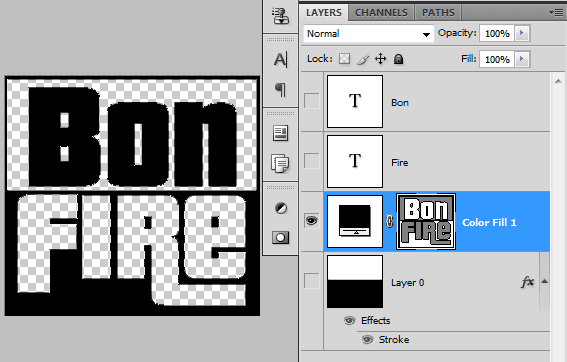Collapse Layer 0 effects list arrow
Screen dimensions: 567x362
pos(545,281)
